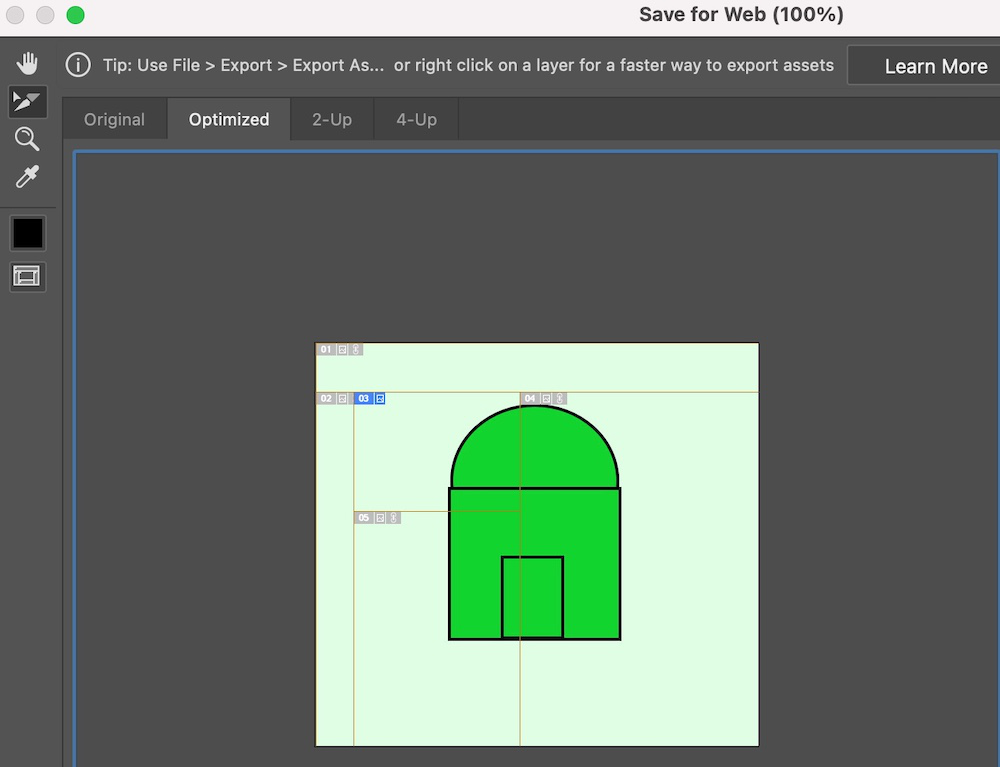Select slice 01 badge

pos(326,350)
